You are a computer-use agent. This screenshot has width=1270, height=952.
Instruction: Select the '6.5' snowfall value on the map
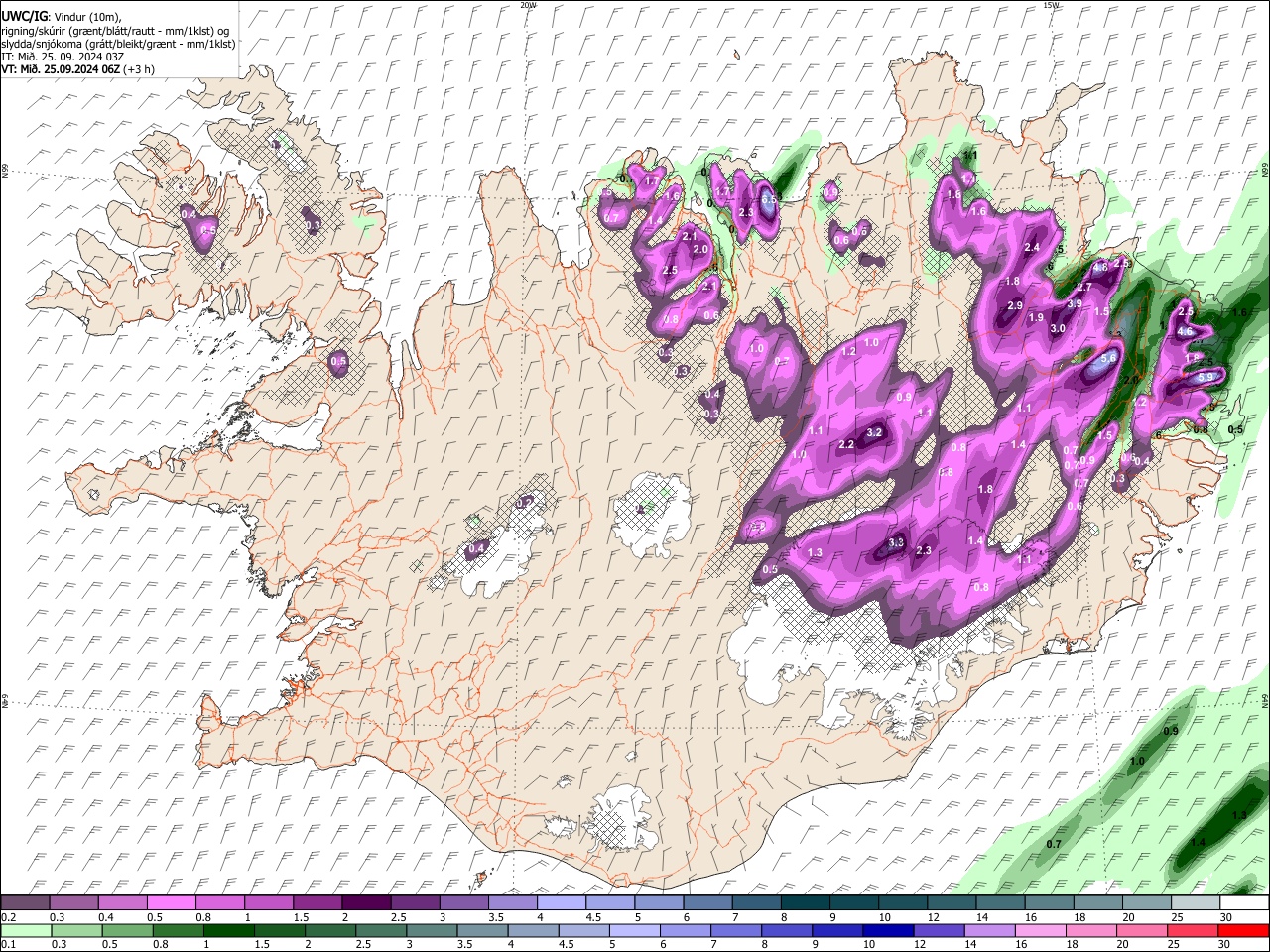[768, 199]
